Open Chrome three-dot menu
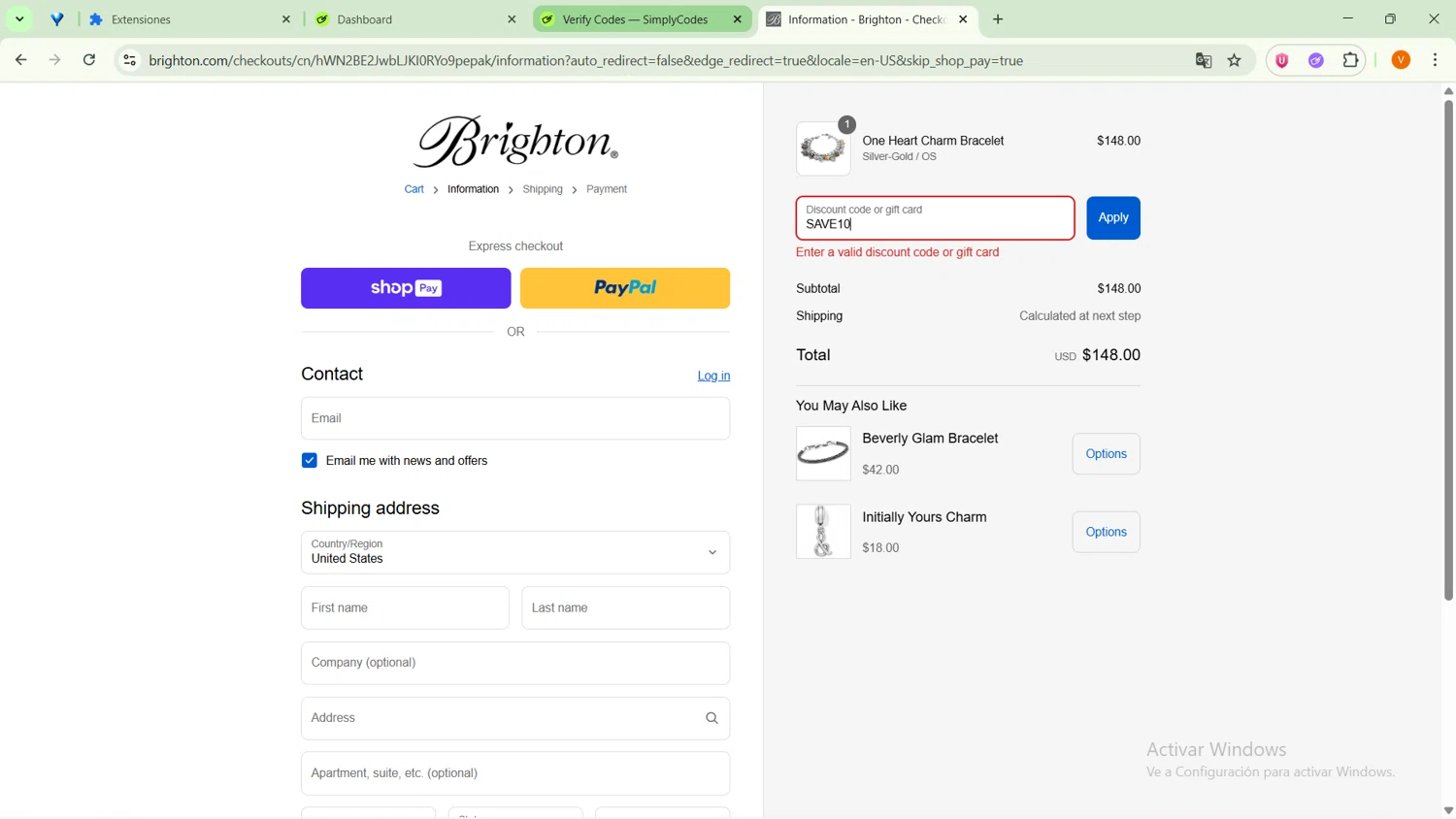Image resolution: width=1456 pixels, height=819 pixels. click(x=1436, y=60)
